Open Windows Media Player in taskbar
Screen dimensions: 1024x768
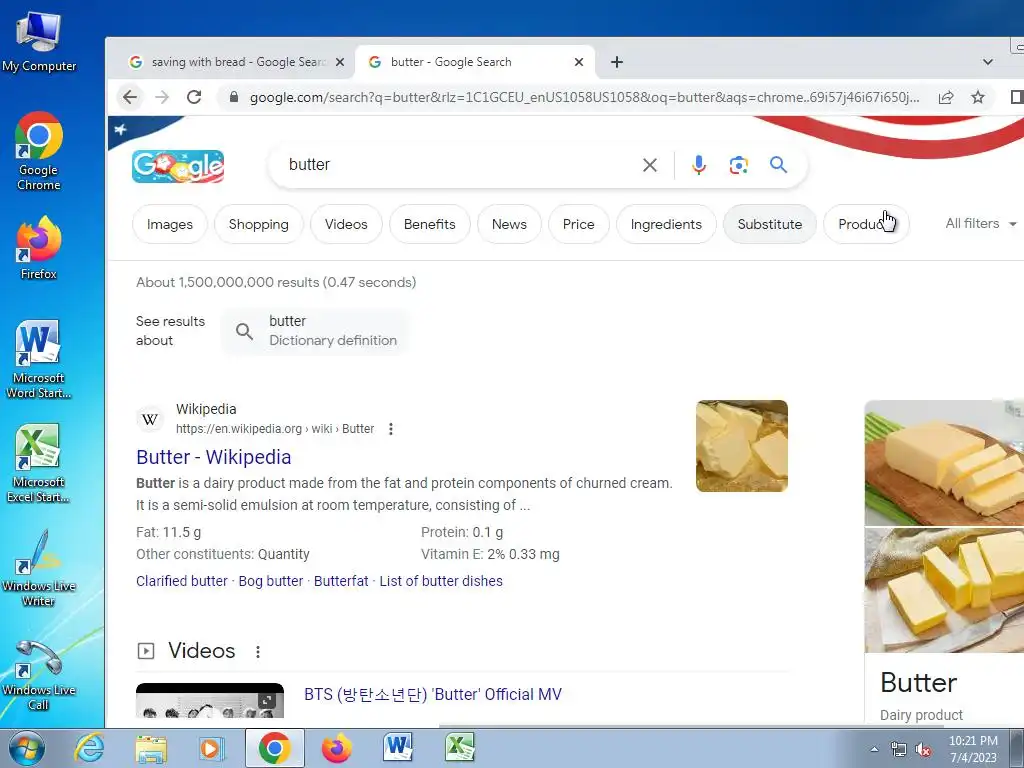212,748
